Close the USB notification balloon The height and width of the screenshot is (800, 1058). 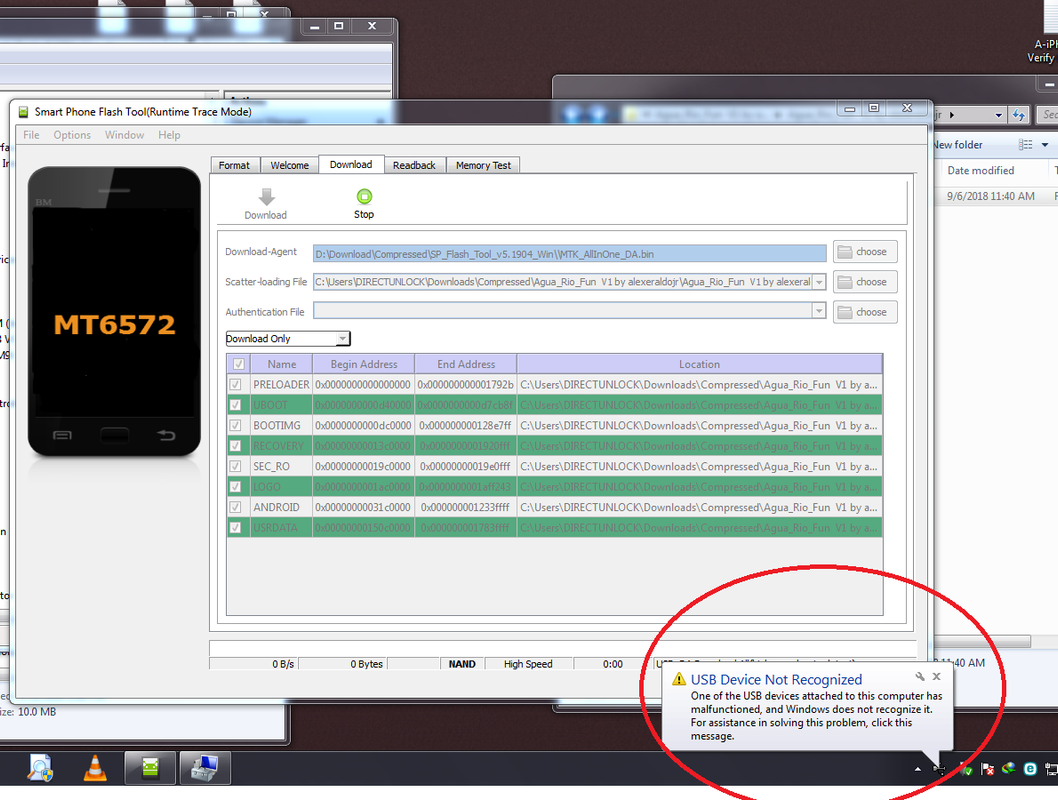point(937,676)
